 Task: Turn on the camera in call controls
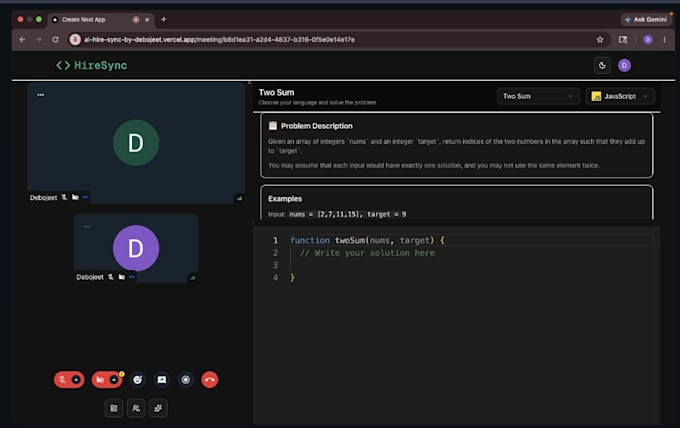click(100, 380)
